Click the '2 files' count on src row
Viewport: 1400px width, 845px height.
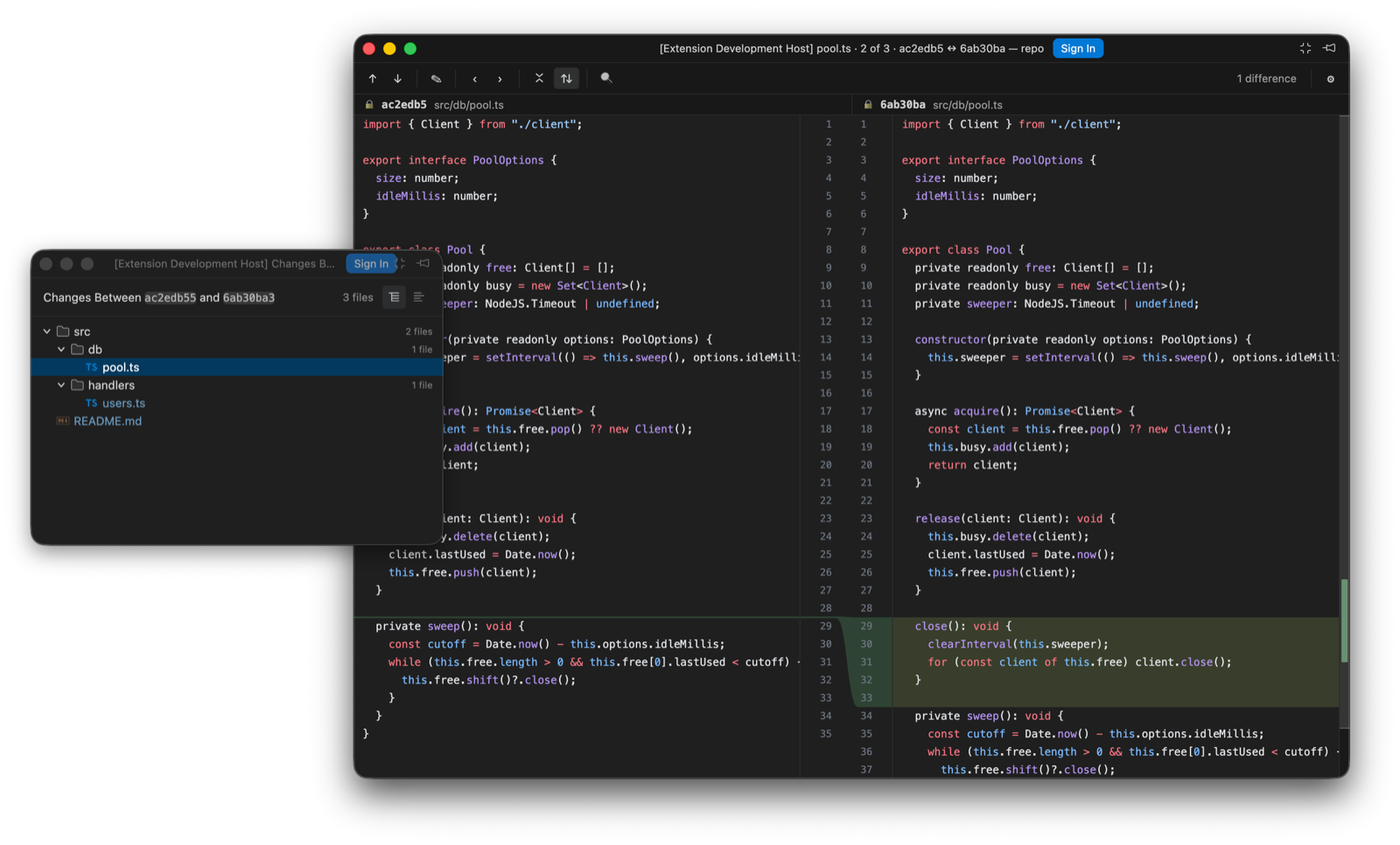(x=418, y=332)
